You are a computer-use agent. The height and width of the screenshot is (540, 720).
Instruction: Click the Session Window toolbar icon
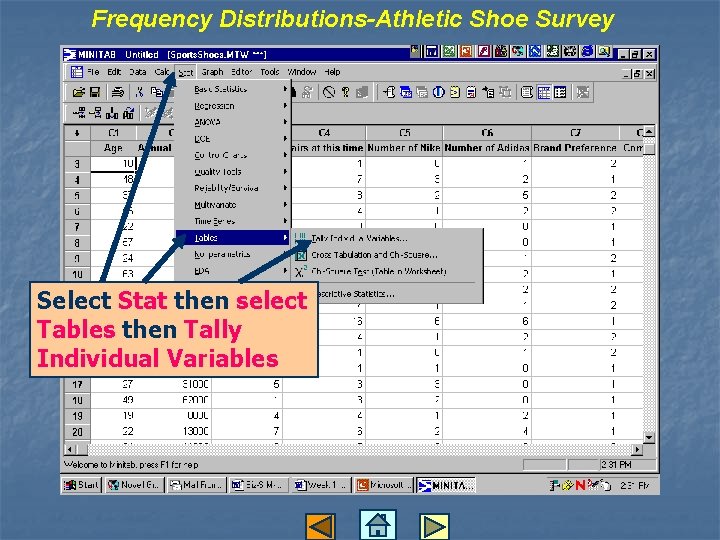pos(527,93)
